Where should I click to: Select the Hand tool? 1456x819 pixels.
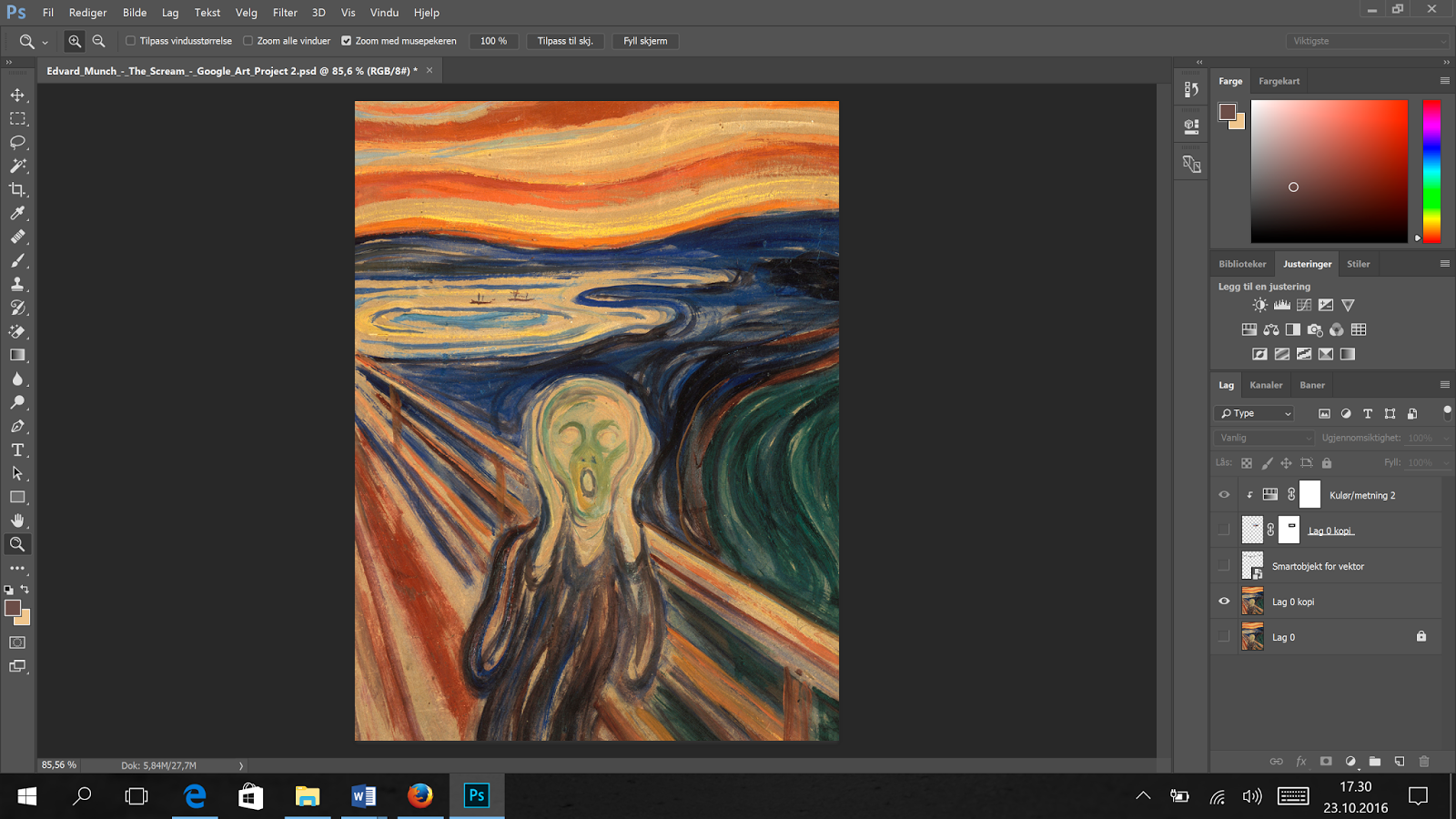tap(17, 521)
